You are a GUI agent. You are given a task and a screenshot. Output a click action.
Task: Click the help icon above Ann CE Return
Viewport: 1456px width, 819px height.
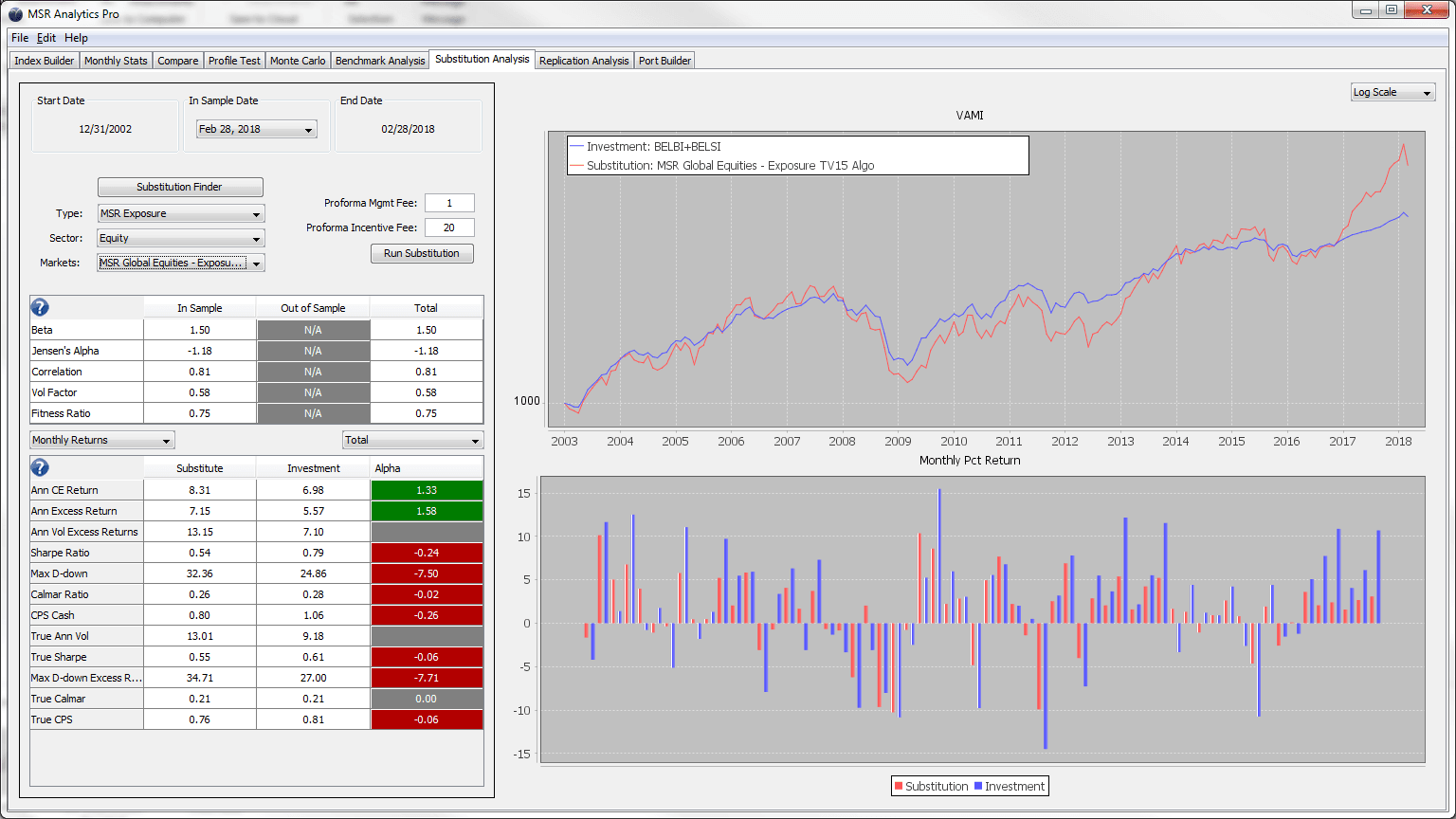pos(40,467)
